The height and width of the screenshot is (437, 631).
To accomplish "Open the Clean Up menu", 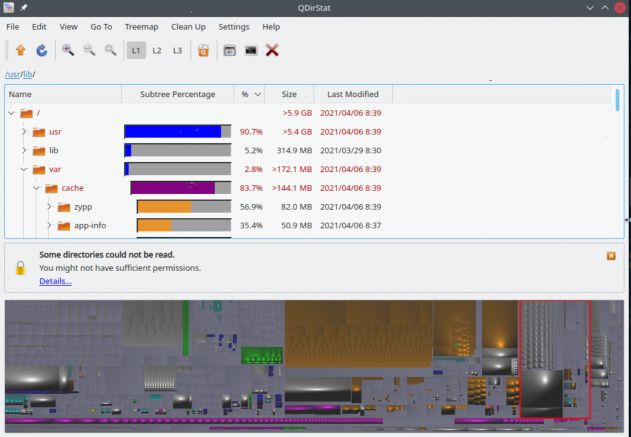I will [x=188, y=27].
